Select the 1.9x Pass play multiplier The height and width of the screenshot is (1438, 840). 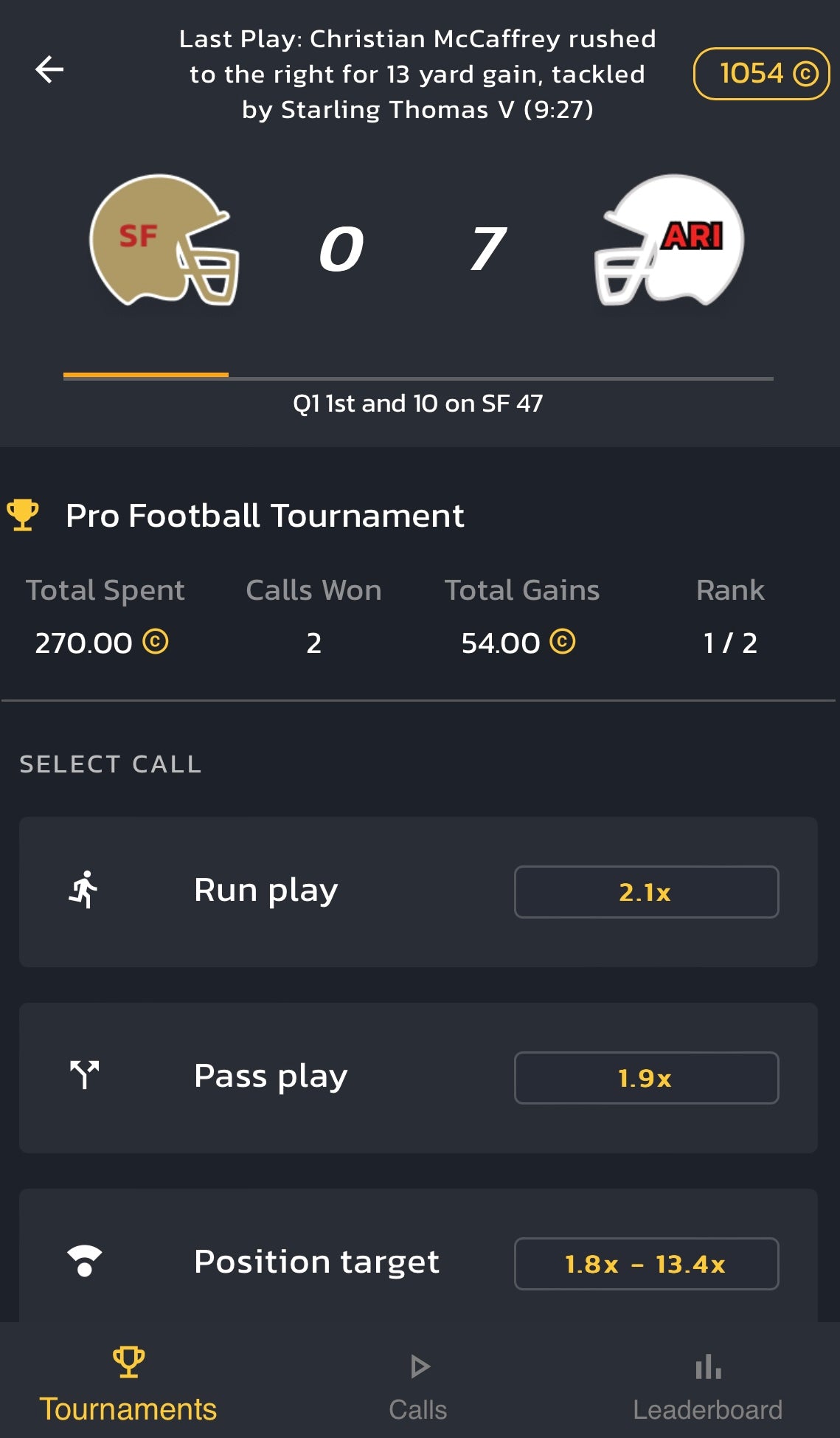(x=646, y=1078)
